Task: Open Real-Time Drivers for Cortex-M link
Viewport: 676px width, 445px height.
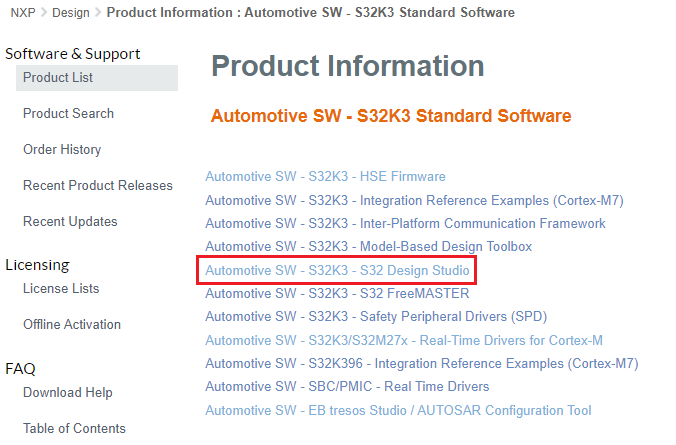Action: point(404,340)
